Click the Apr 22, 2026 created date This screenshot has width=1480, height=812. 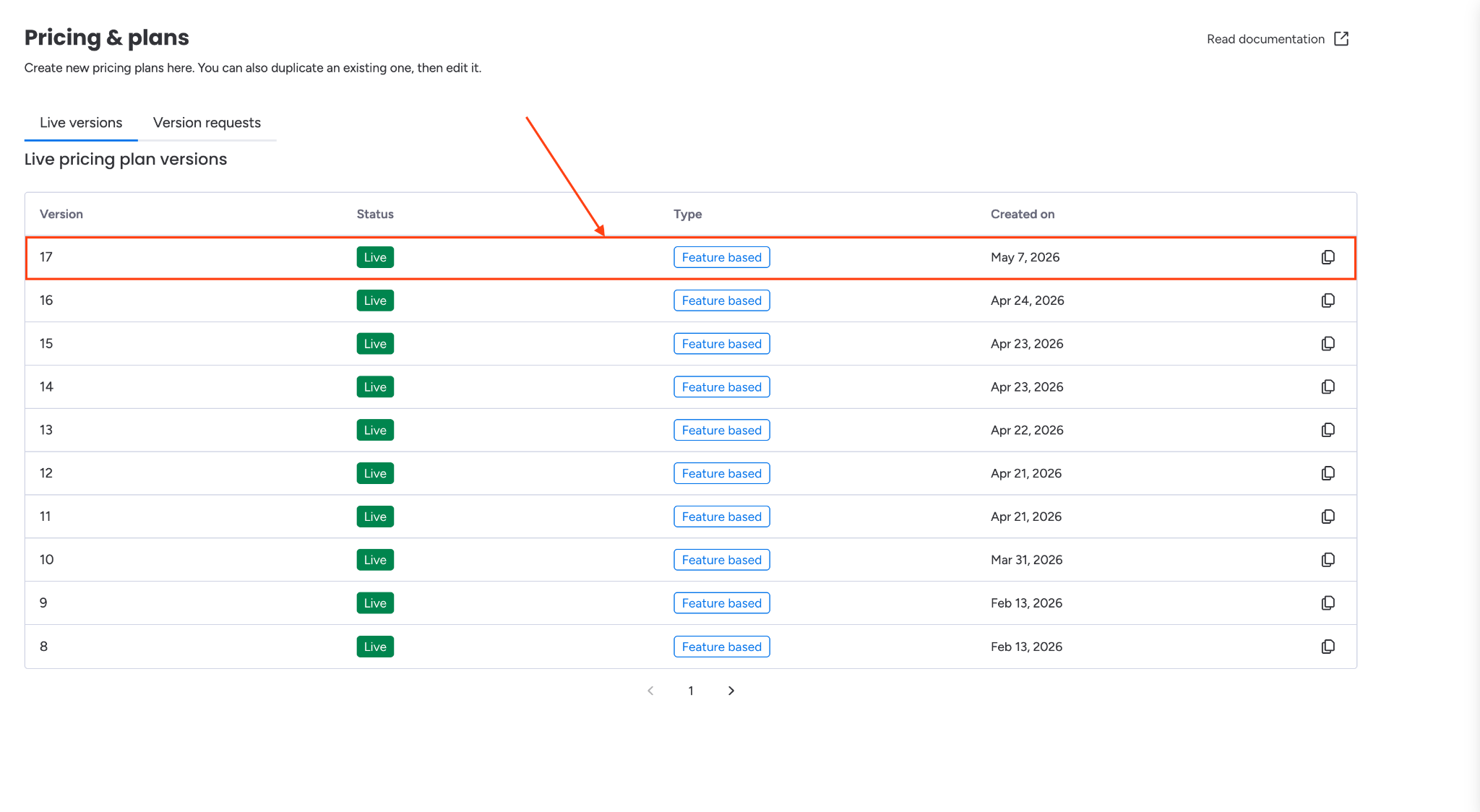coord(1027,430)
